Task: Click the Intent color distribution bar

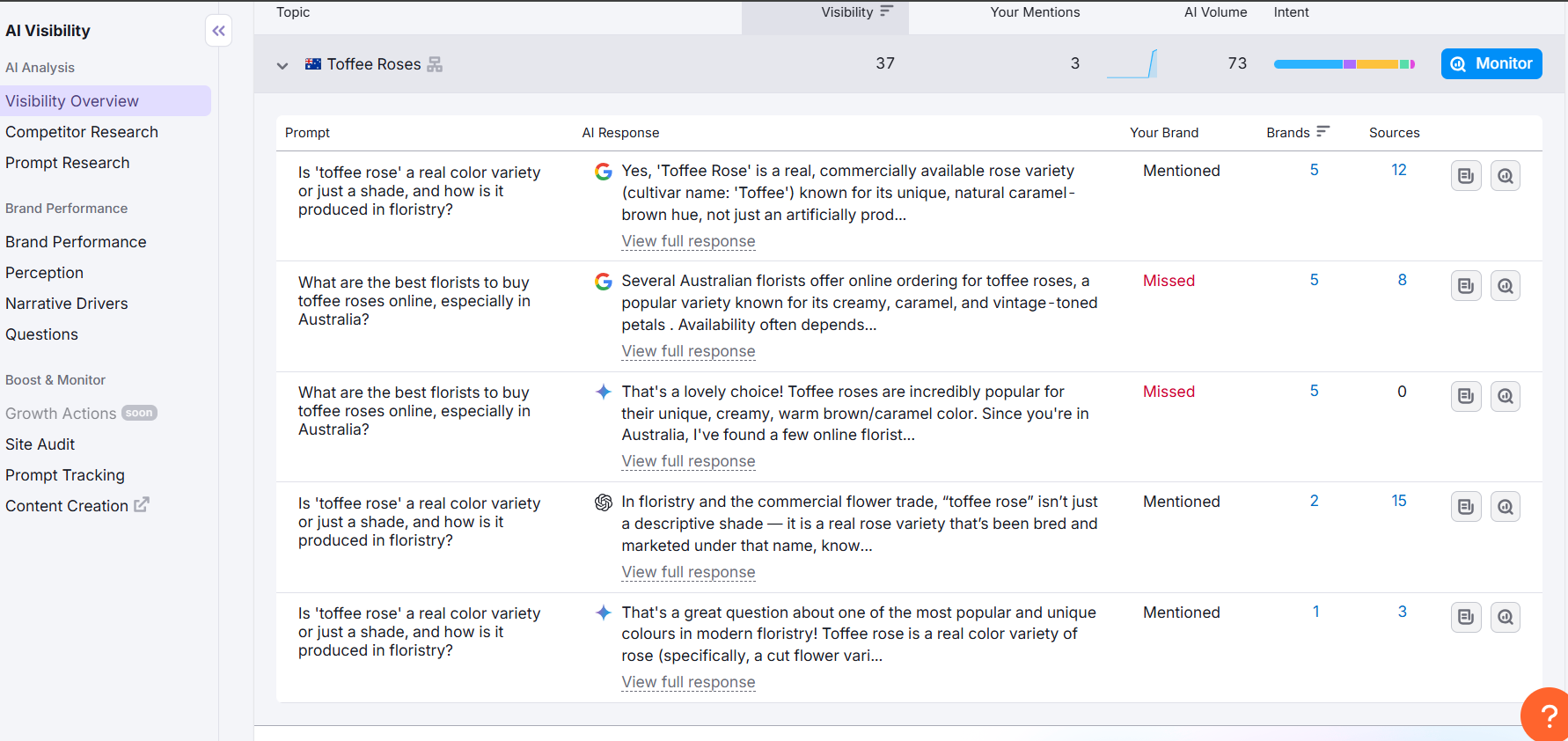Action: [x=1344, y=64]
